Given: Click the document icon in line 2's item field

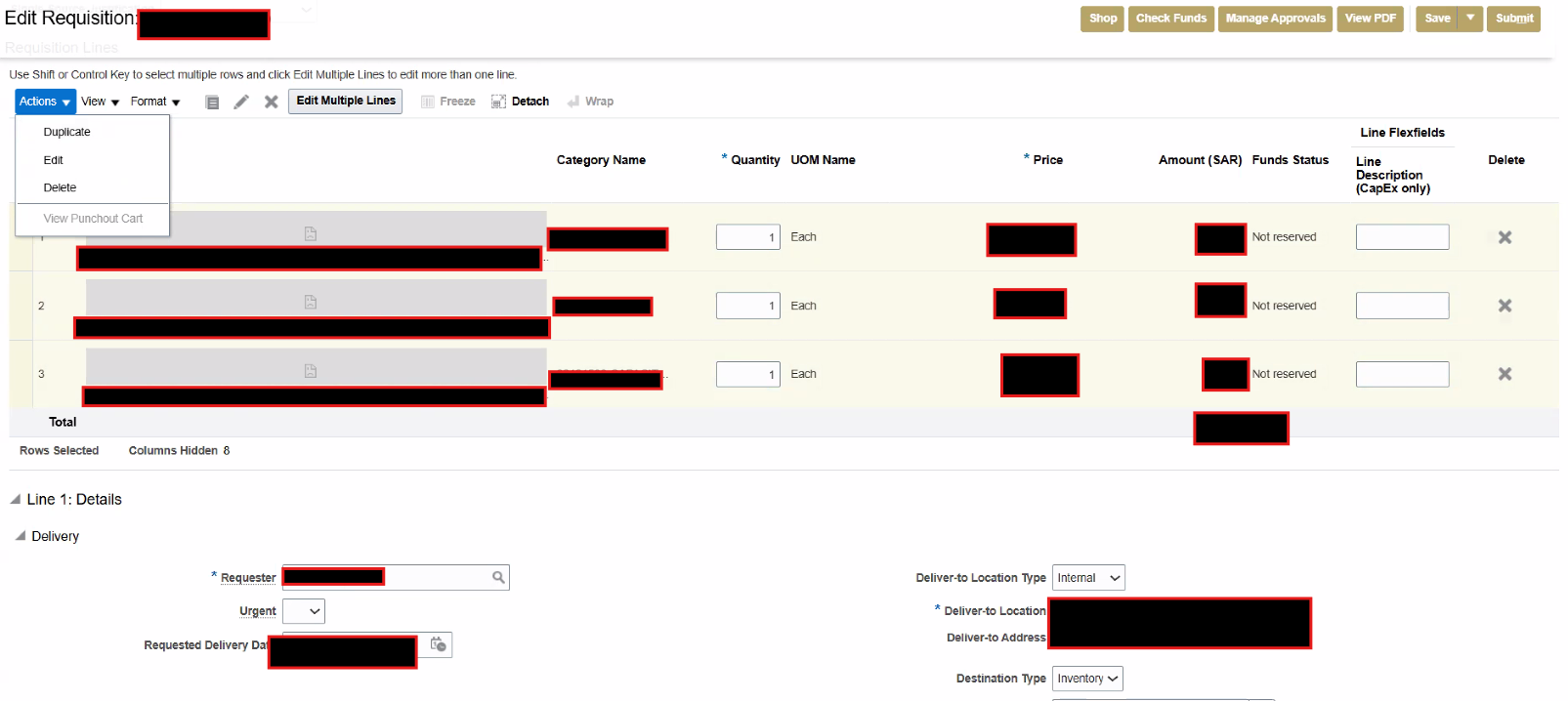Looking at the screenshot, I should point(311,302).
